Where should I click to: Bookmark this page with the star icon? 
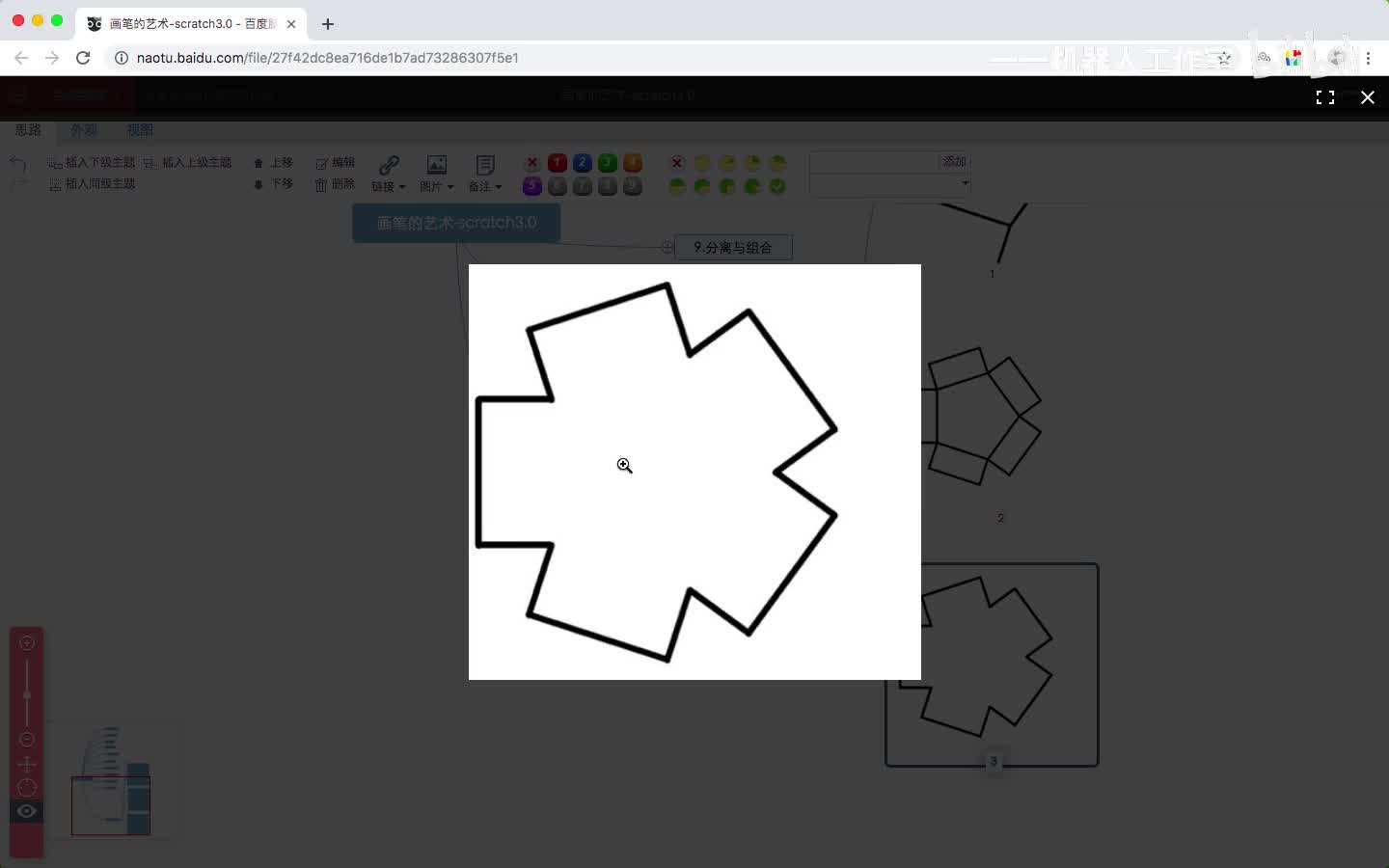[x=1224, y=58]
